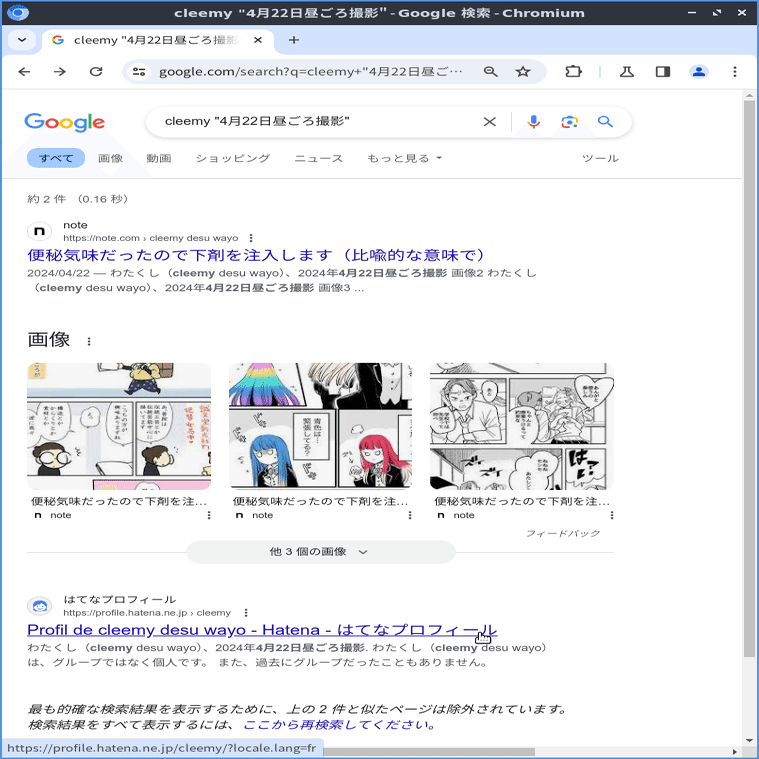759x759 pixels.
Task: Expand 他 3 個の画像 more images
Action: point(320,552)
